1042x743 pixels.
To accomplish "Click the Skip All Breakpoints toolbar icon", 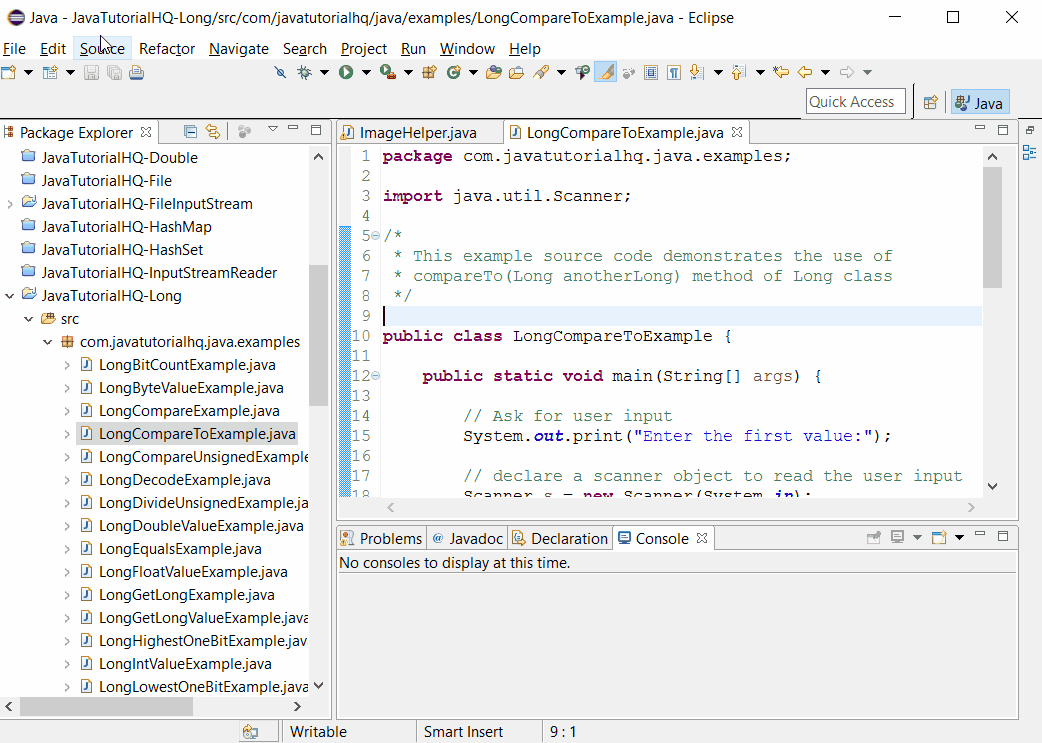I will (280, 72).
